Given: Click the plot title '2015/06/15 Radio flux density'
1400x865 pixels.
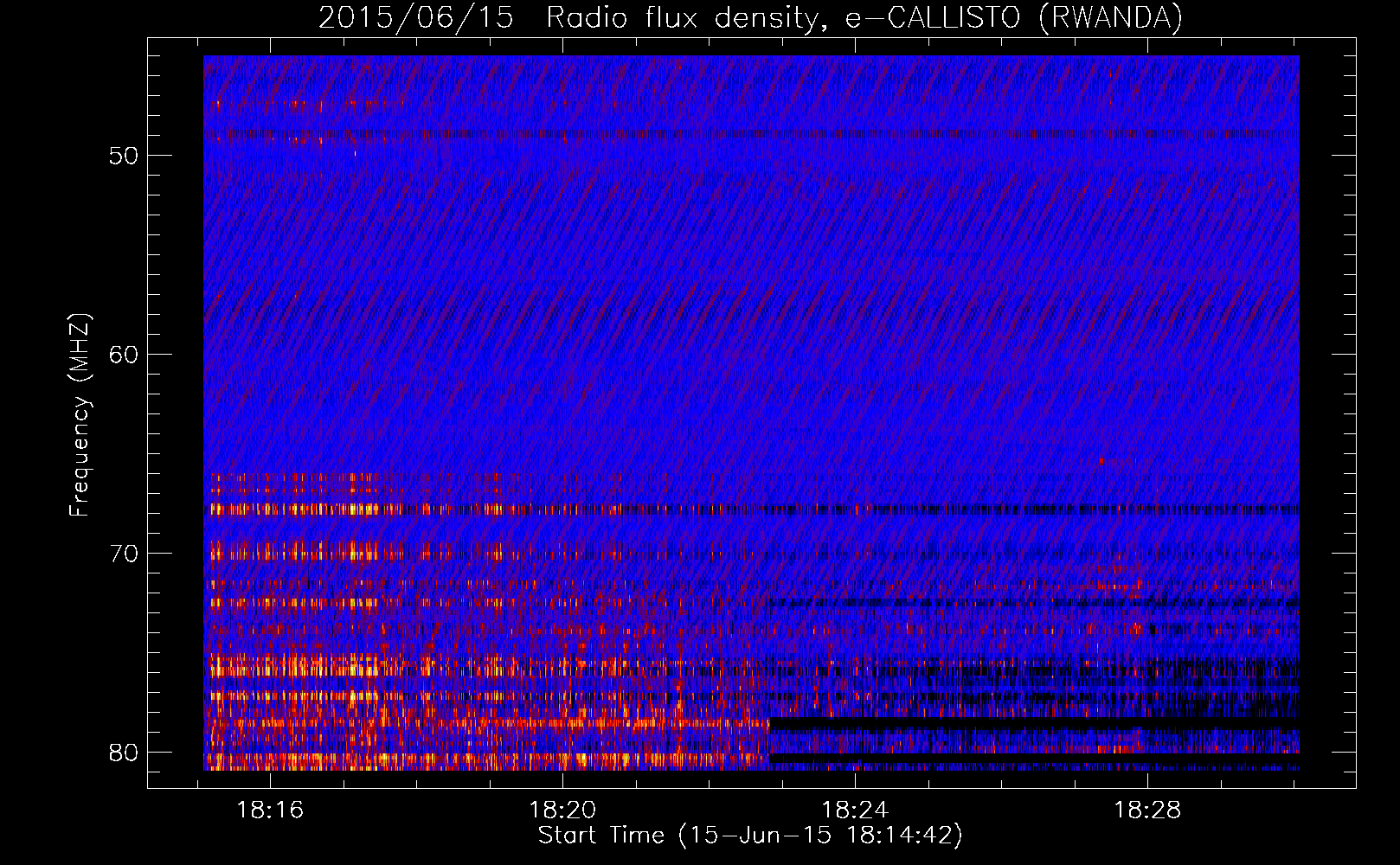Looking at the screenshot, I should [x=750, y=18].
